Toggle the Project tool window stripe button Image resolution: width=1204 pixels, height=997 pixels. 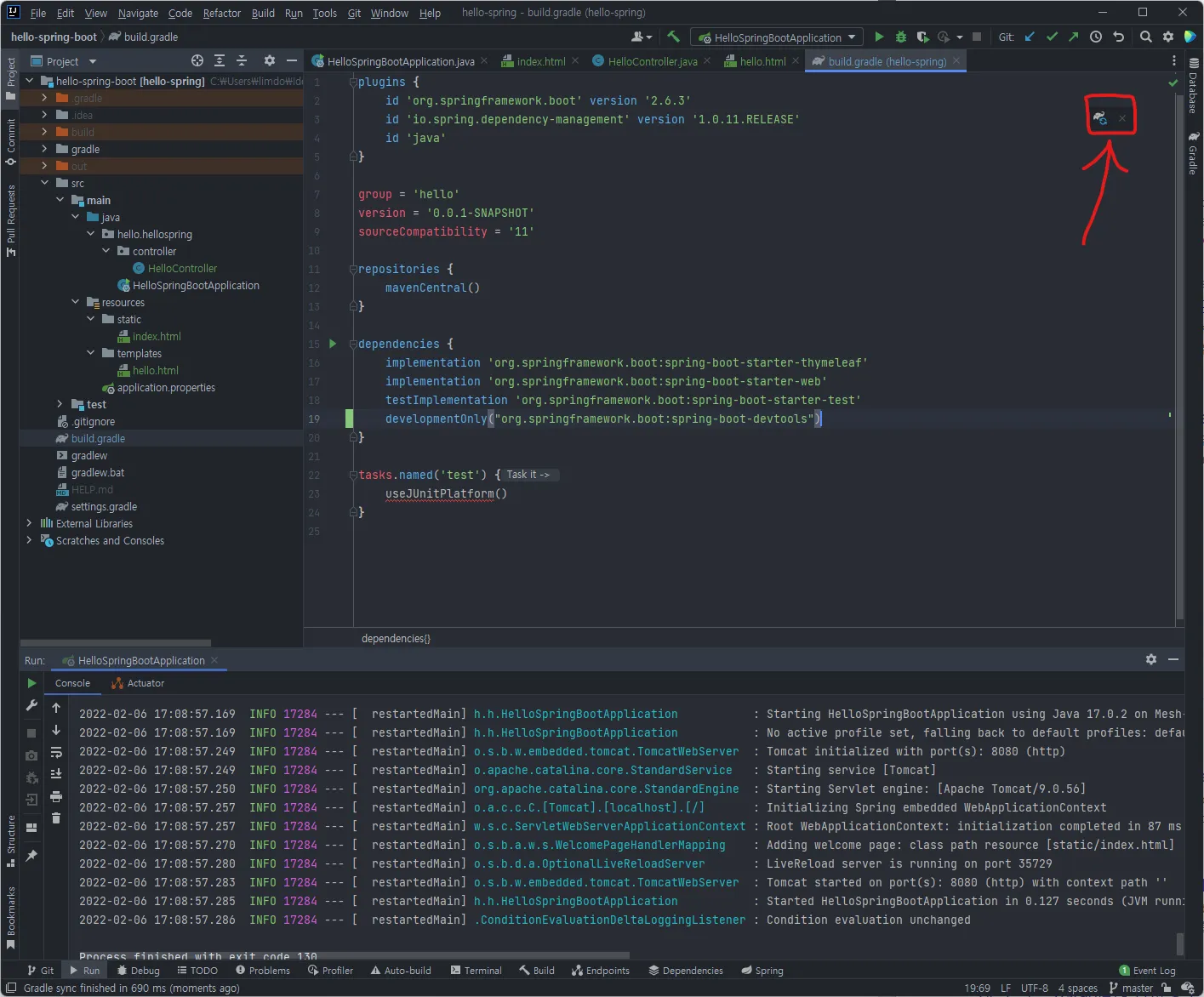[10, 79]
